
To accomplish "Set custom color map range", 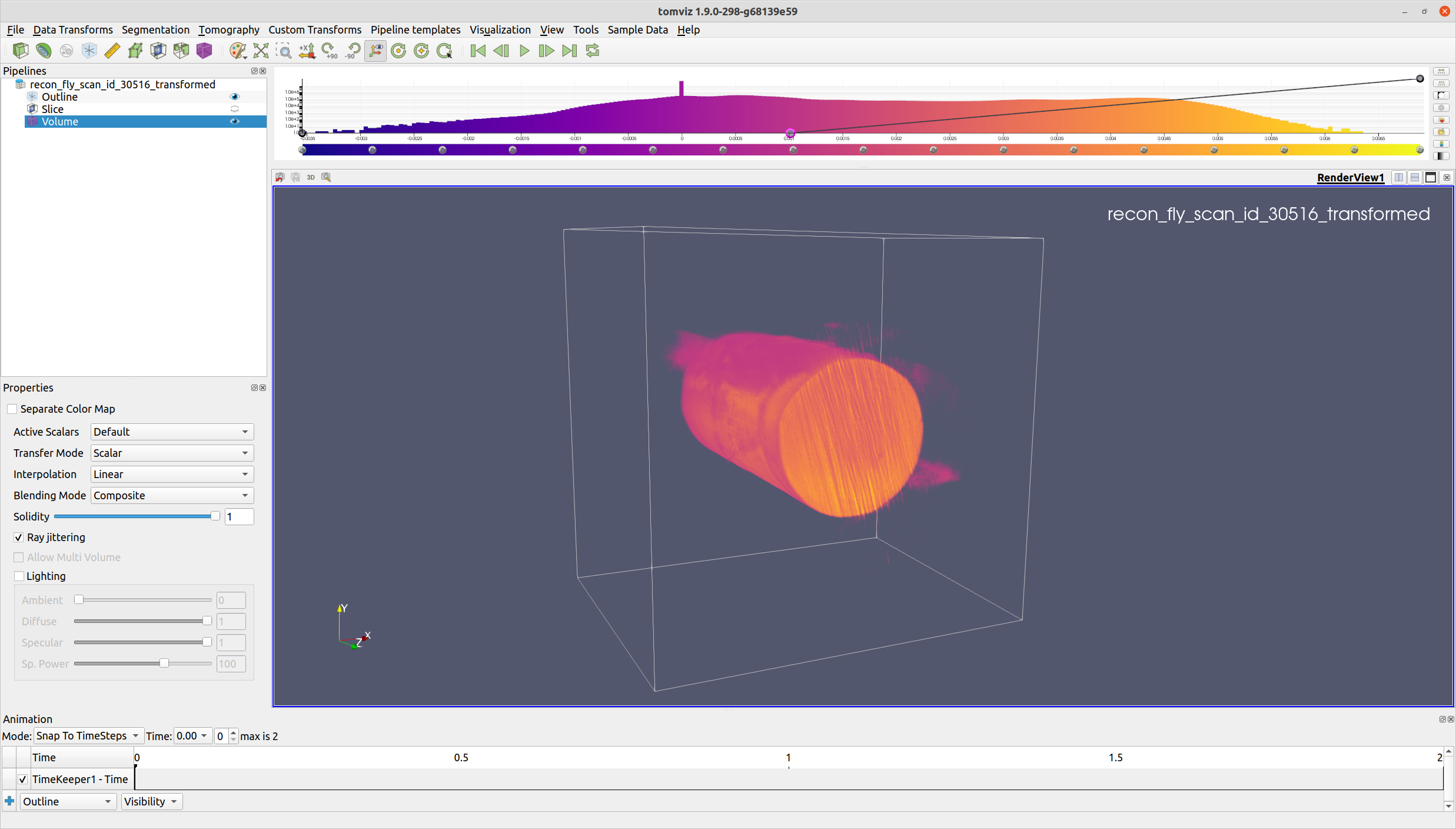I will (x=1441, y=83).
